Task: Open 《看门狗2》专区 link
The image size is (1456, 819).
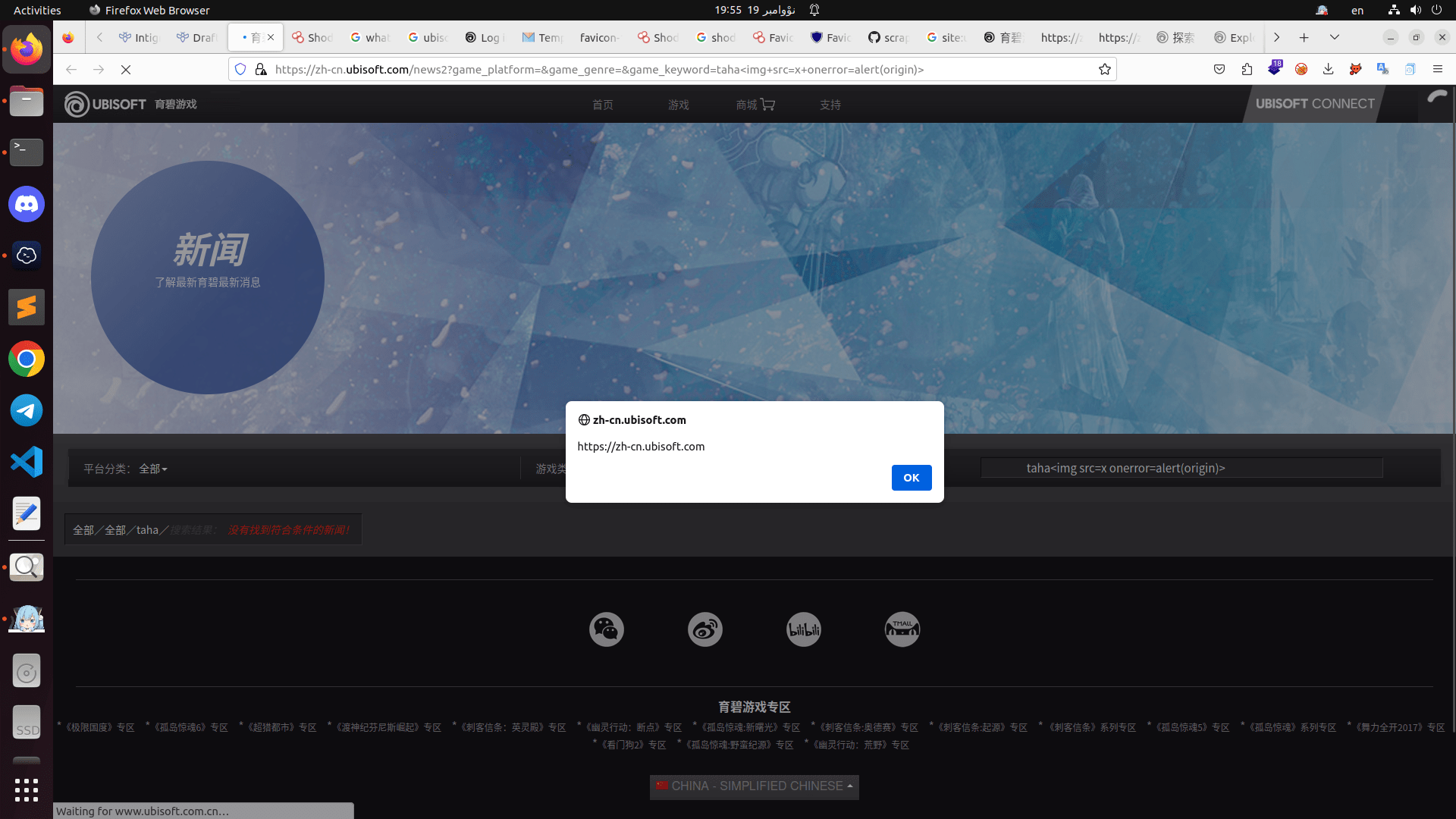Action: coord(632,745)
